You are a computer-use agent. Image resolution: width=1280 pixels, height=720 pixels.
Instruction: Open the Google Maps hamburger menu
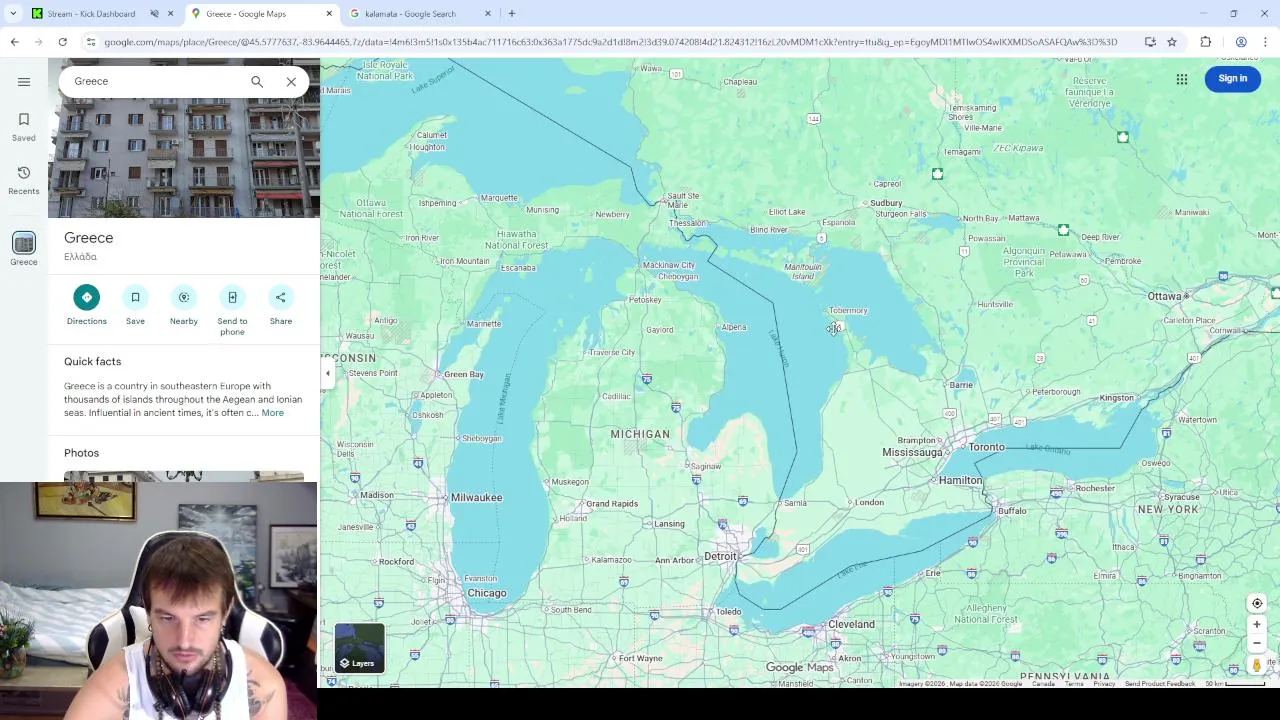click(24, 82)
